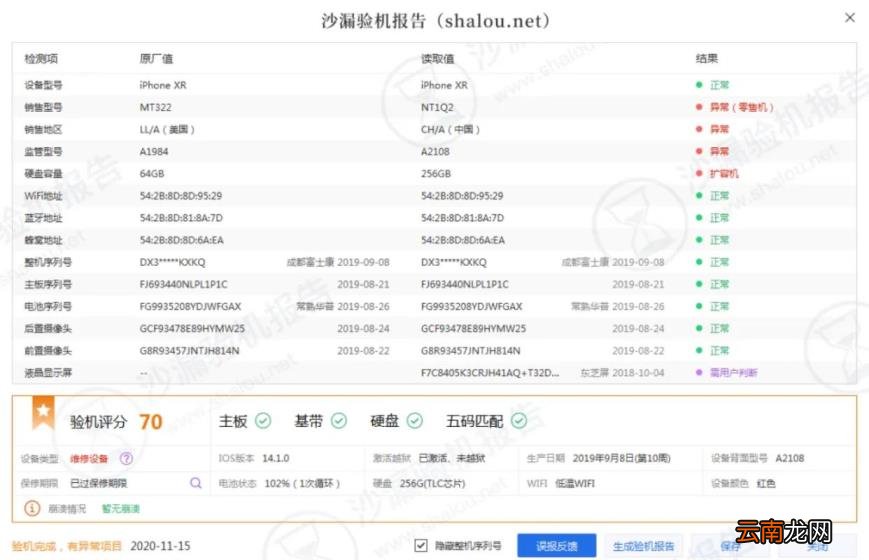Click the red 维修设备 device type label
Screen dimensions: 869x560
coord(89,459)
